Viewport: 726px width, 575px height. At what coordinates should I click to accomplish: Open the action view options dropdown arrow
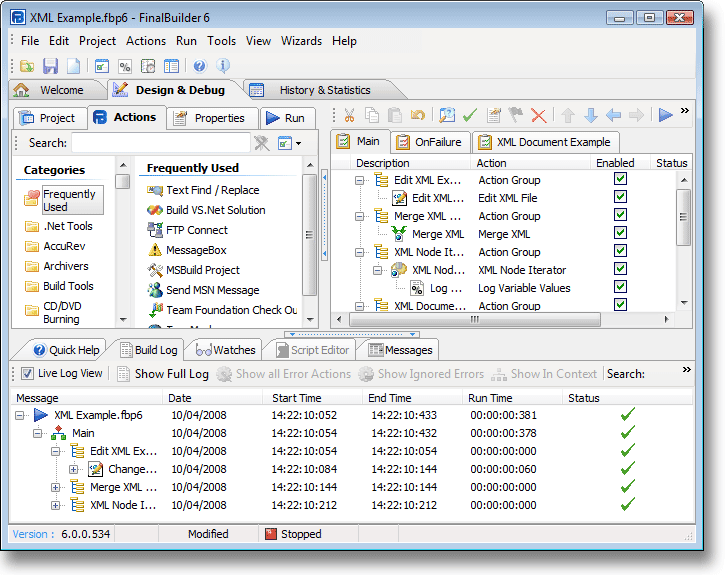coord(299,144)
